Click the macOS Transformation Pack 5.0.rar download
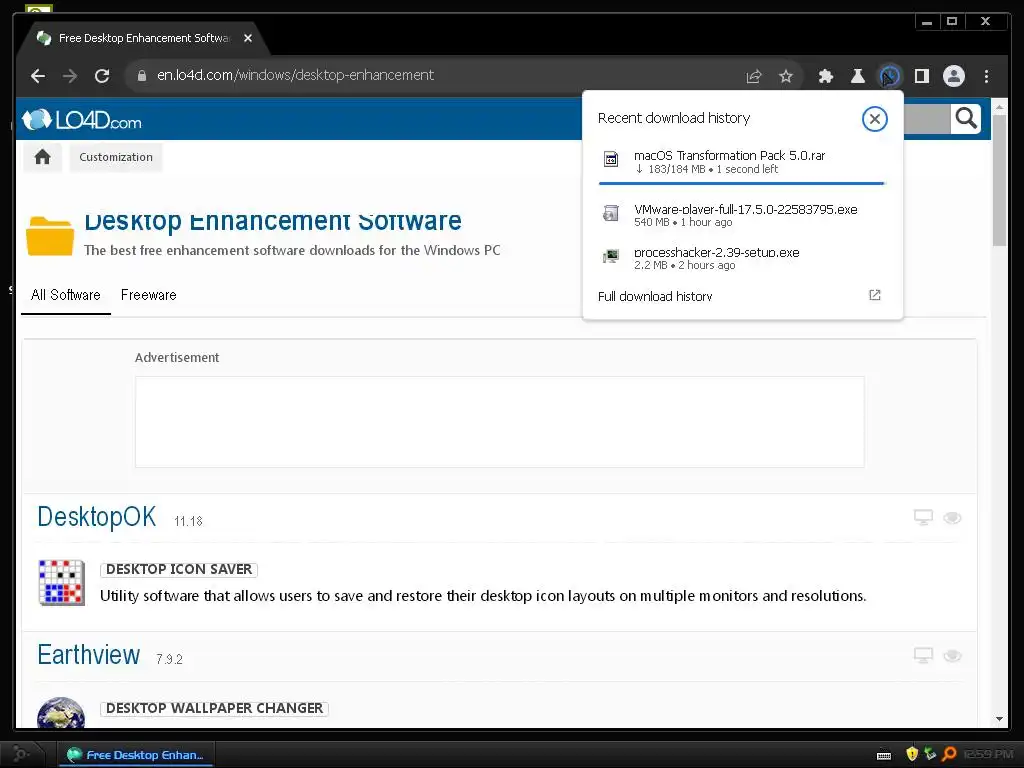Viewport: 1024px width, 768px height. coord(741,162)
